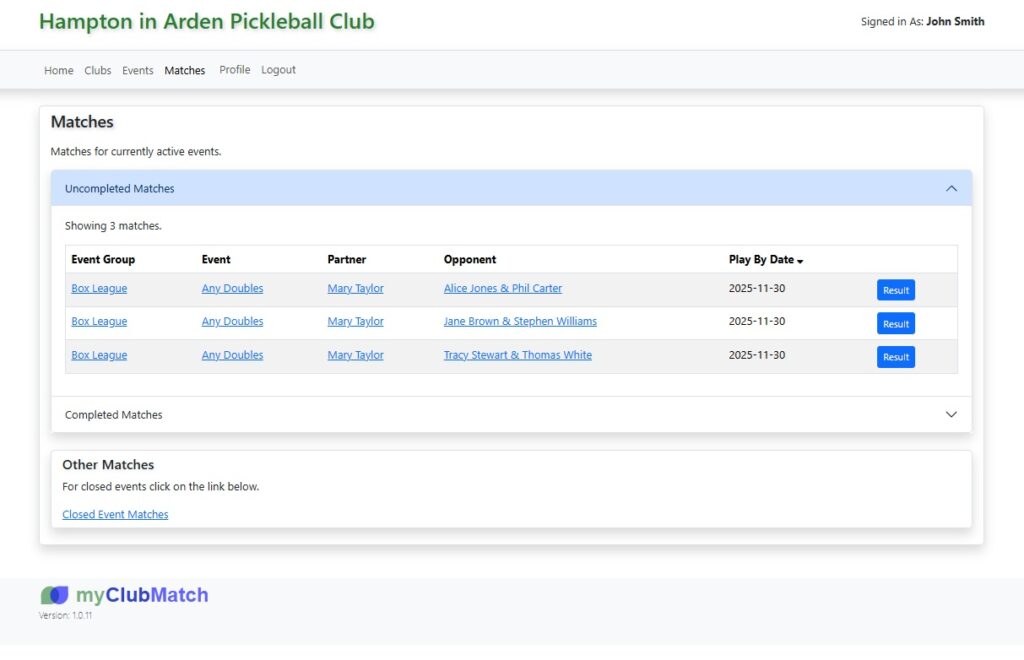Enter result for Alice Jones & Phil Carter match
1024x660 pixels.
point(895,290)
